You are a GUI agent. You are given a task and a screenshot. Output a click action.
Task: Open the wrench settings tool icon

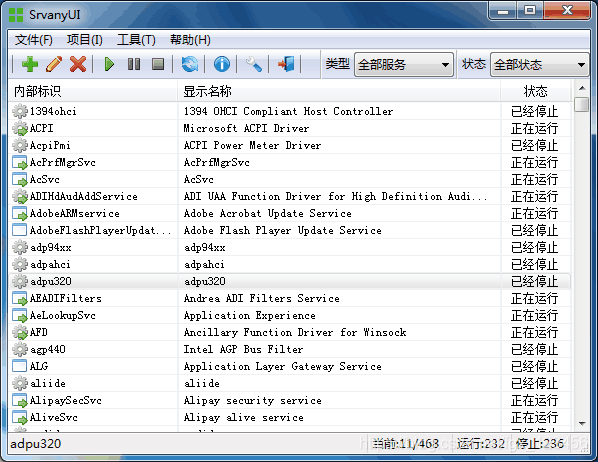click(x=254, y=64)
